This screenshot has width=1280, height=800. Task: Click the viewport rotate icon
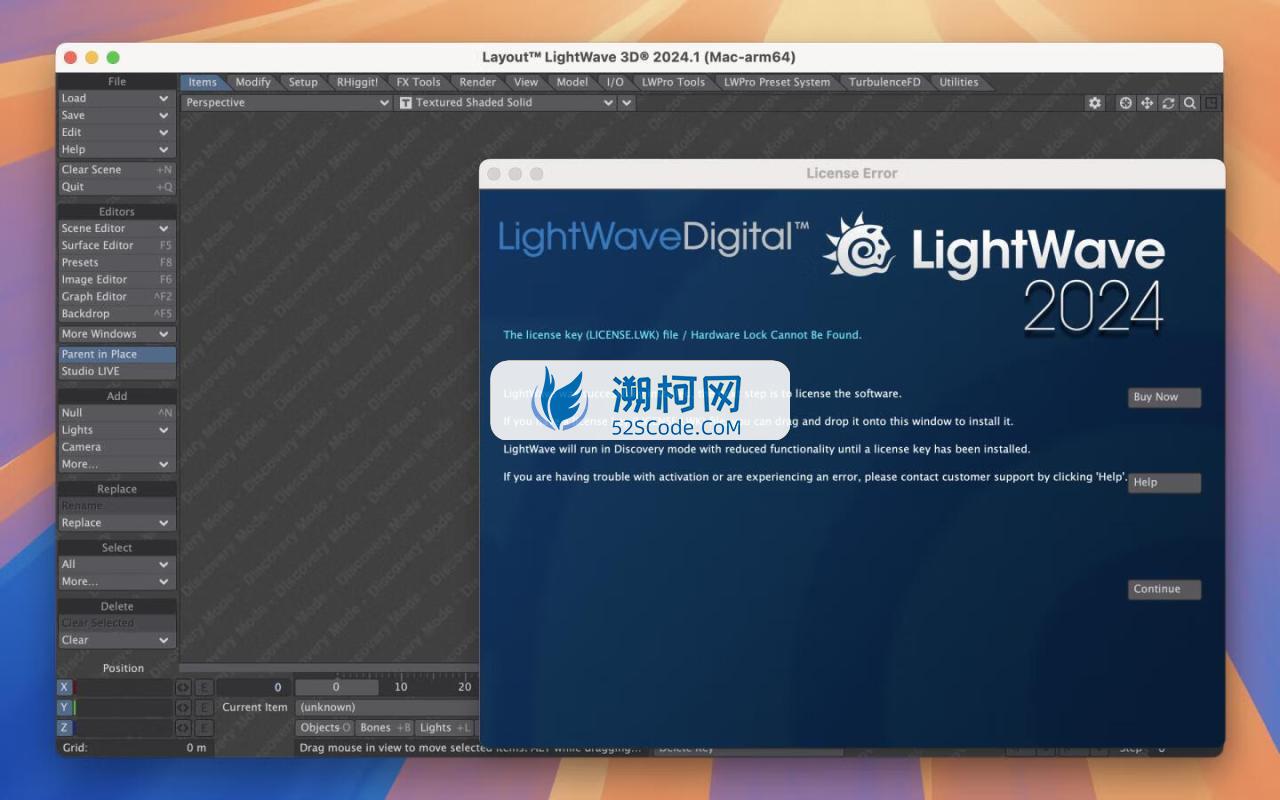(1168, 103)
